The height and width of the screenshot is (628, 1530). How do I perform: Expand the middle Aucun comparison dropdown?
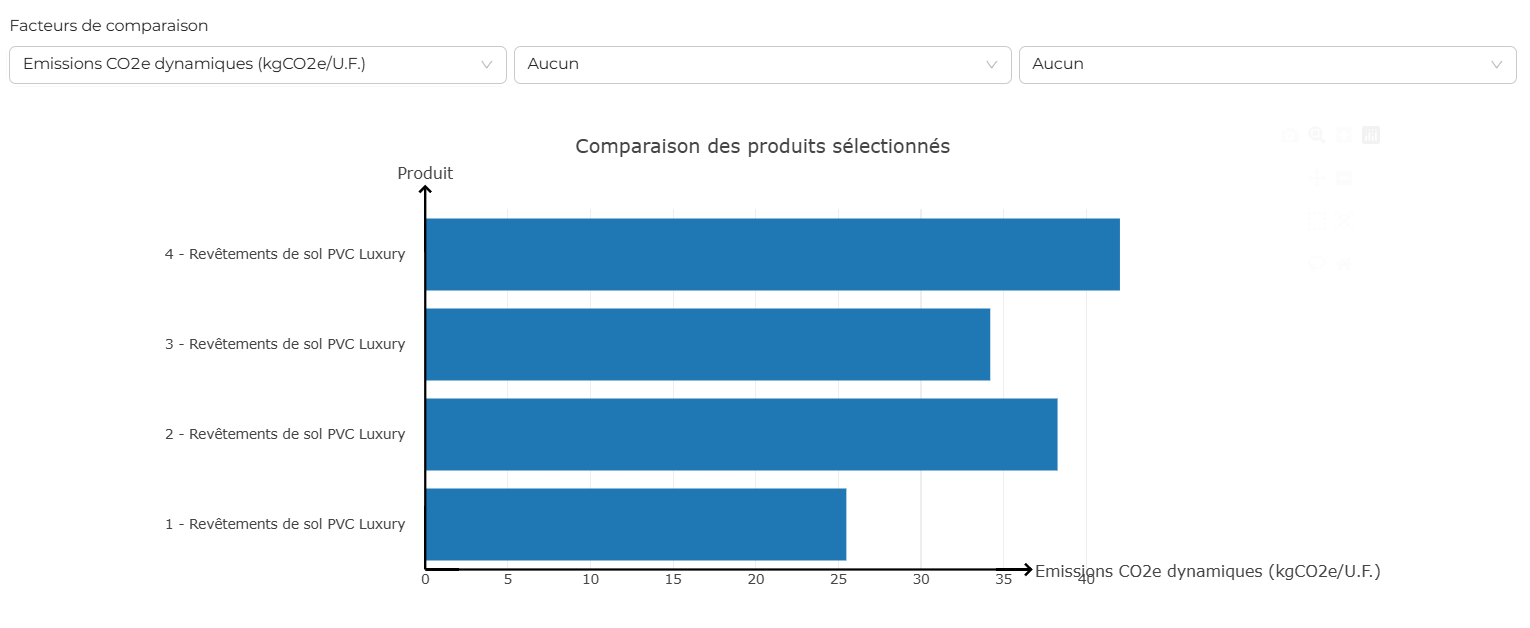[762, 64]
